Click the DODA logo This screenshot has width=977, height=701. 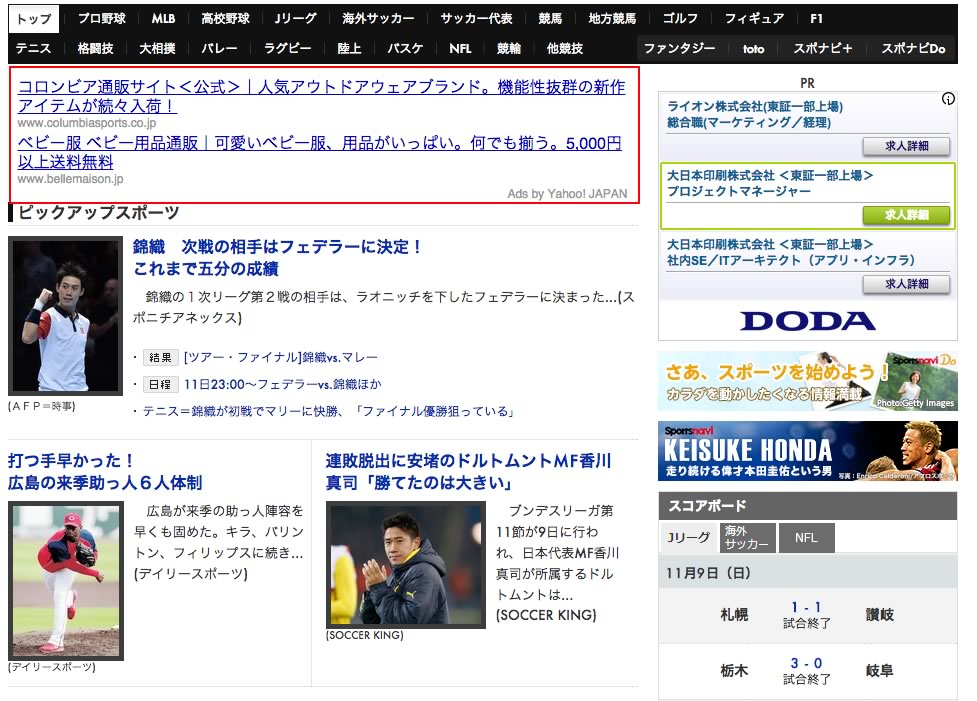coord(808,321)
